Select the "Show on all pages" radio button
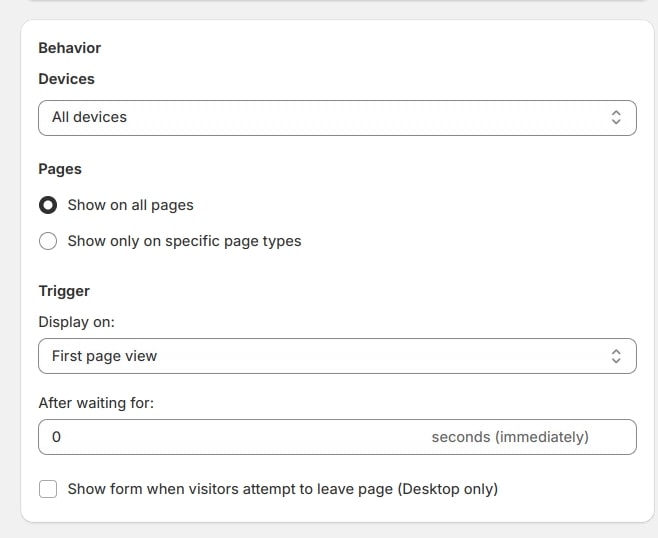This screenshot has width=658, height=538. (47, 205)
